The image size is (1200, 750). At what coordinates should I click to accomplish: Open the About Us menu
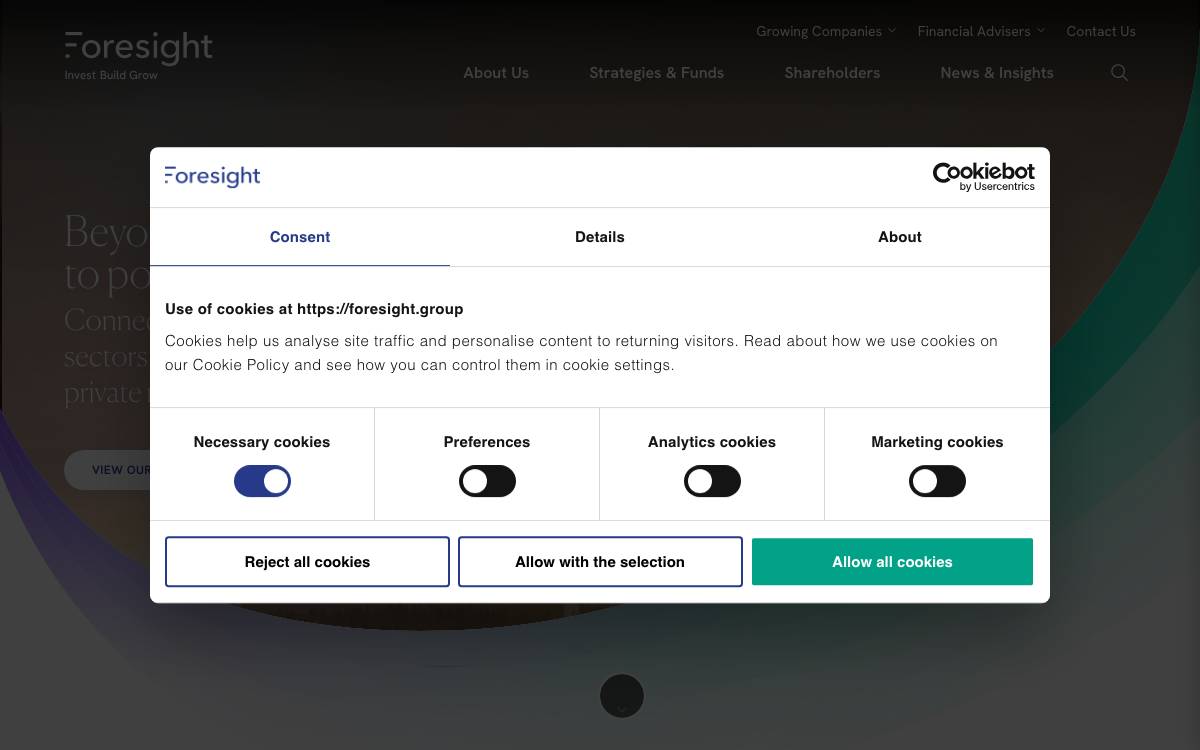496,73
